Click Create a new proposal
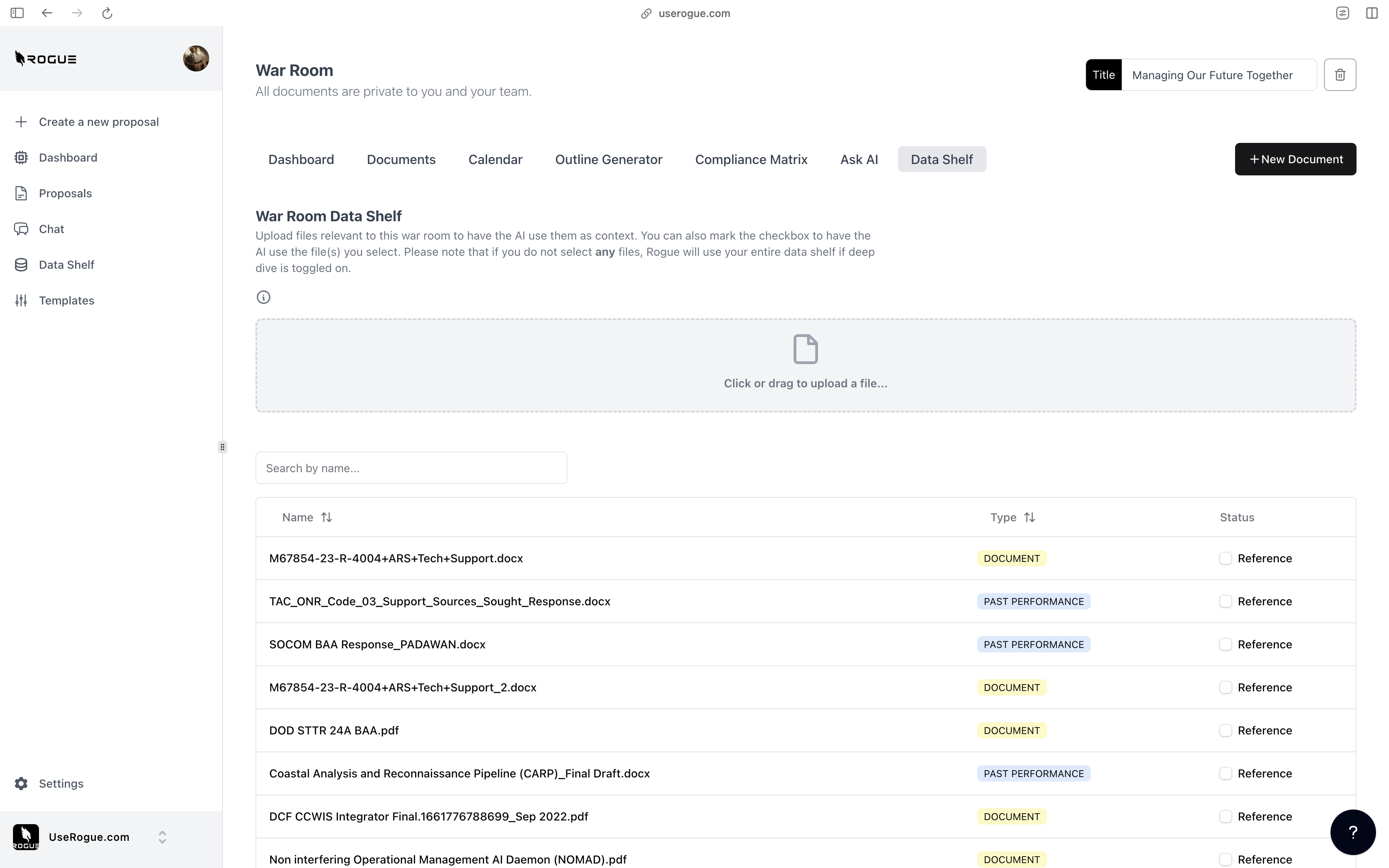1389x868 pixels. click(98, 122)
